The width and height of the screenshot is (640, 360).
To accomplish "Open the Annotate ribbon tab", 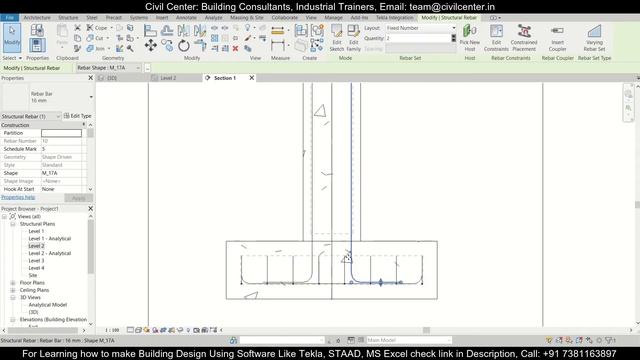I will pyautogui.click(x=186, y=18).
